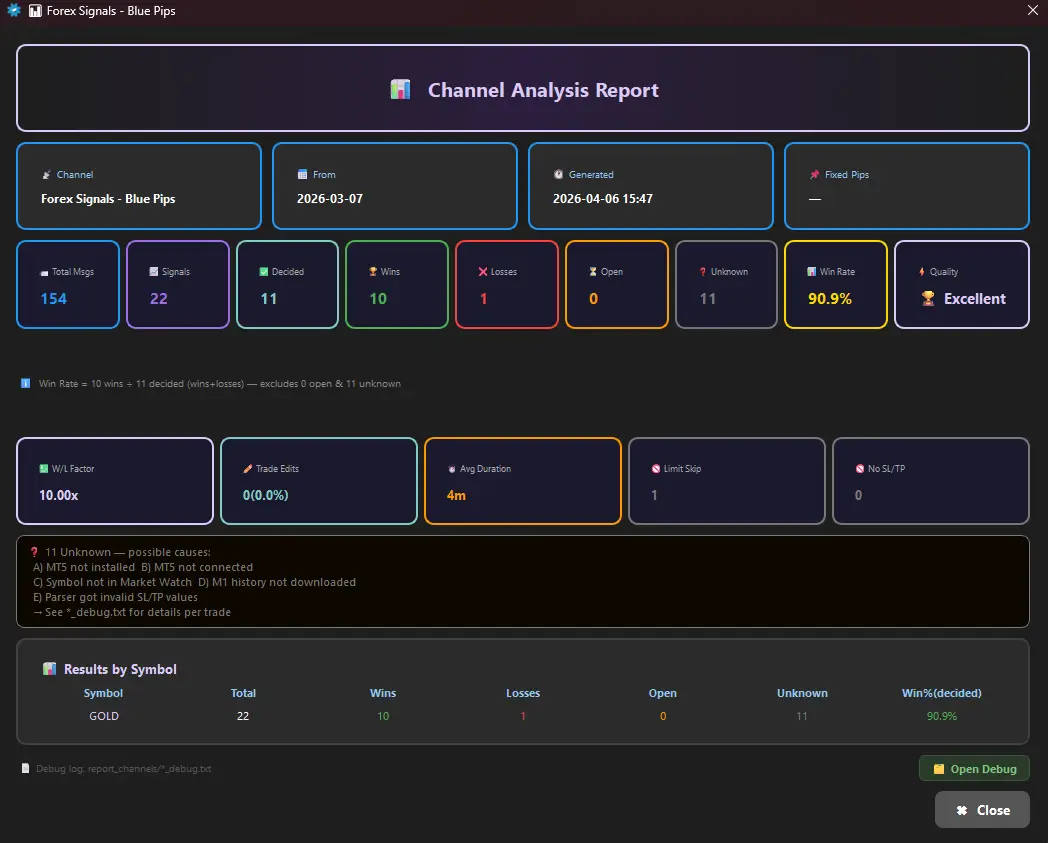Viewport: 1048px width, 843px height.
Task: Click the Results by Symbol icon
Action: click(x=49, y=669)
